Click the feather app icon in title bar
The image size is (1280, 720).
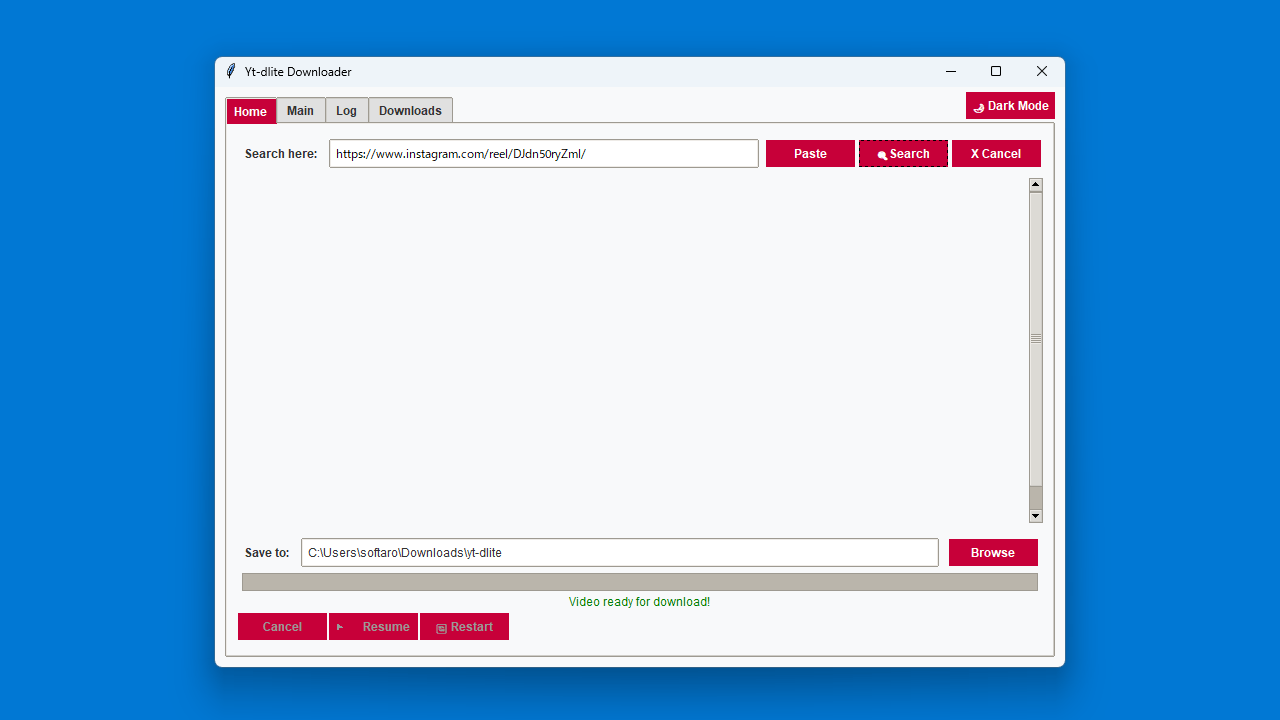pyautogui.click(x=231, y=71)
